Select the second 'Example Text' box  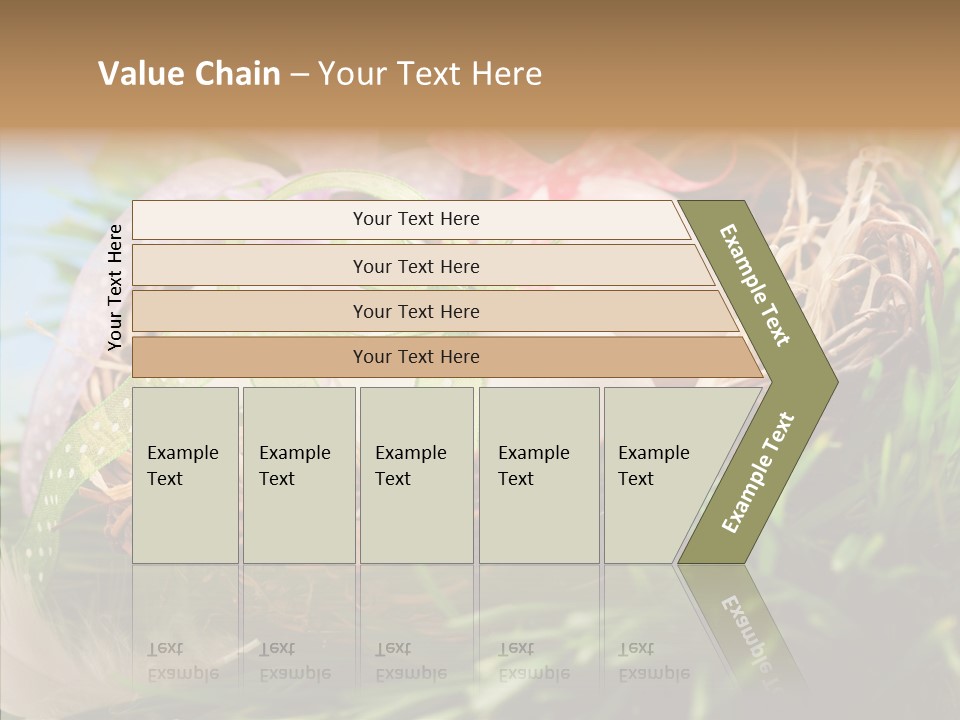coord(298,474)
